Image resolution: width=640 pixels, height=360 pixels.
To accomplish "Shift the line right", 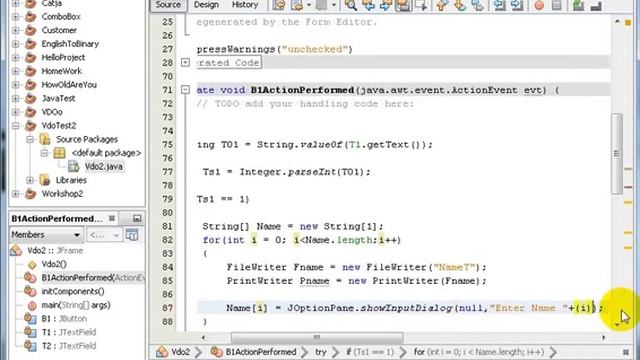I will click(516, 5).
